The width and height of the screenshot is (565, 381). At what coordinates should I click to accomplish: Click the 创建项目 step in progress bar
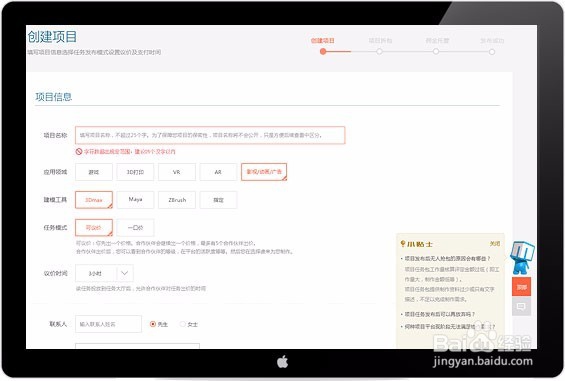pos(322,40)
